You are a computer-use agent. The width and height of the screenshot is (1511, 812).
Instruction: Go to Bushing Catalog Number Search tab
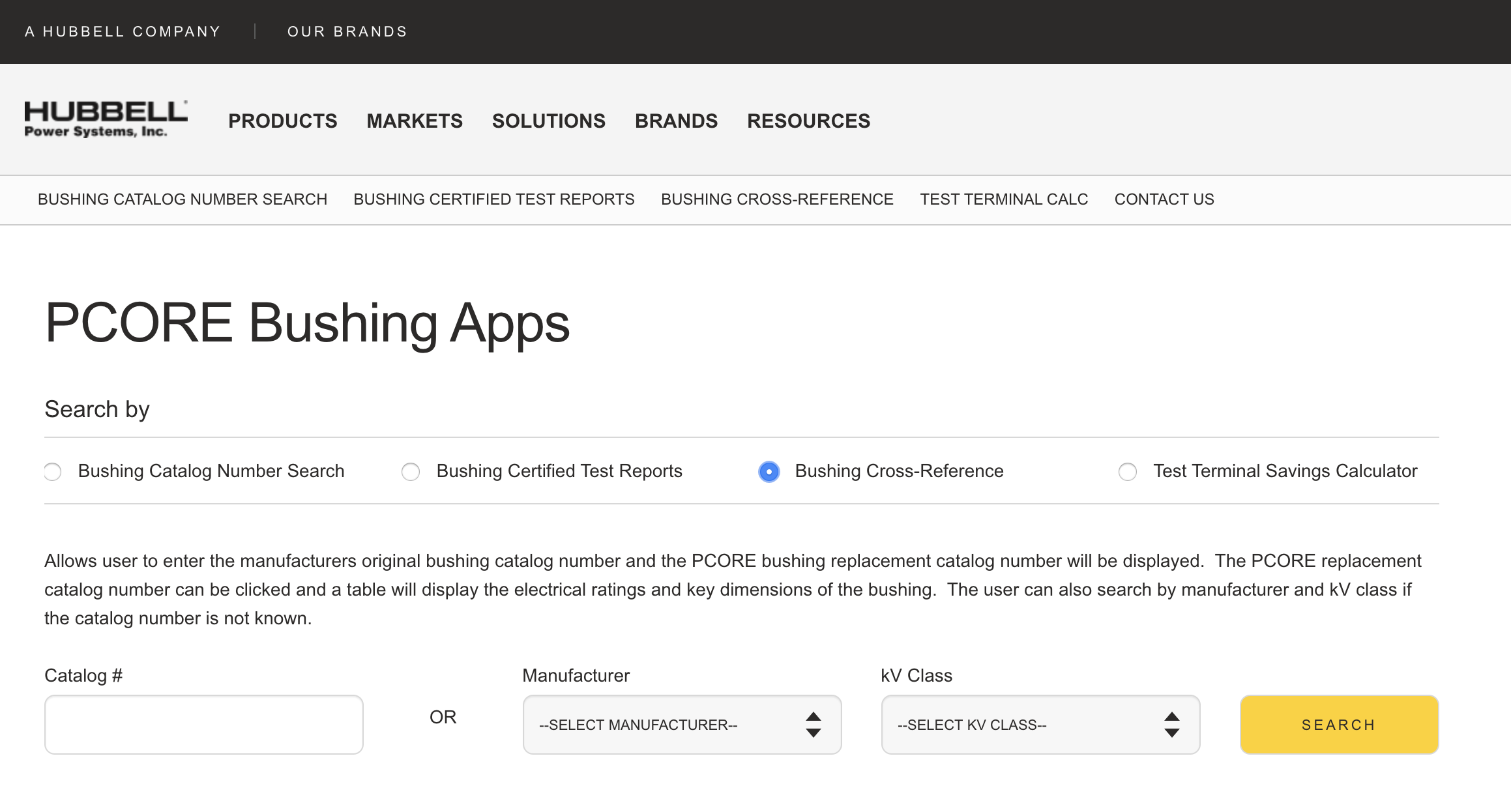[183, 199]
